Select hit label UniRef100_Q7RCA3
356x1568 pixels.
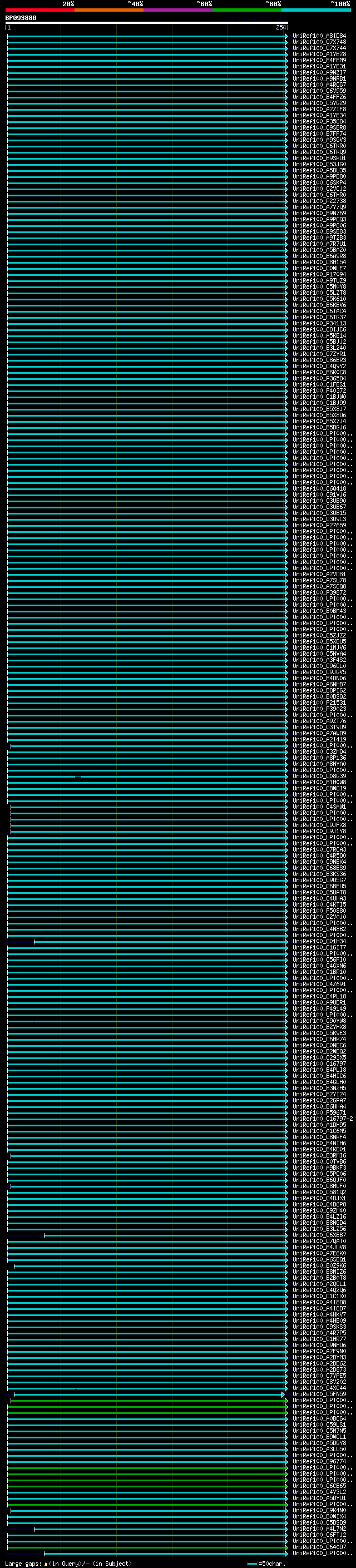(319, 850)
